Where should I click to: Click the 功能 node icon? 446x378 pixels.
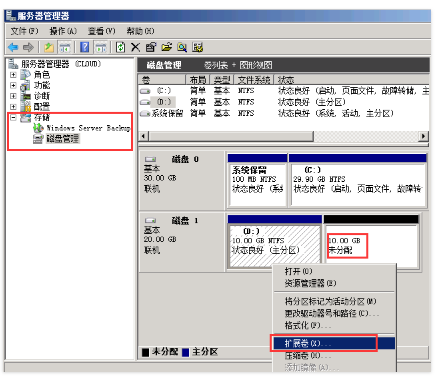pos(25,86)
